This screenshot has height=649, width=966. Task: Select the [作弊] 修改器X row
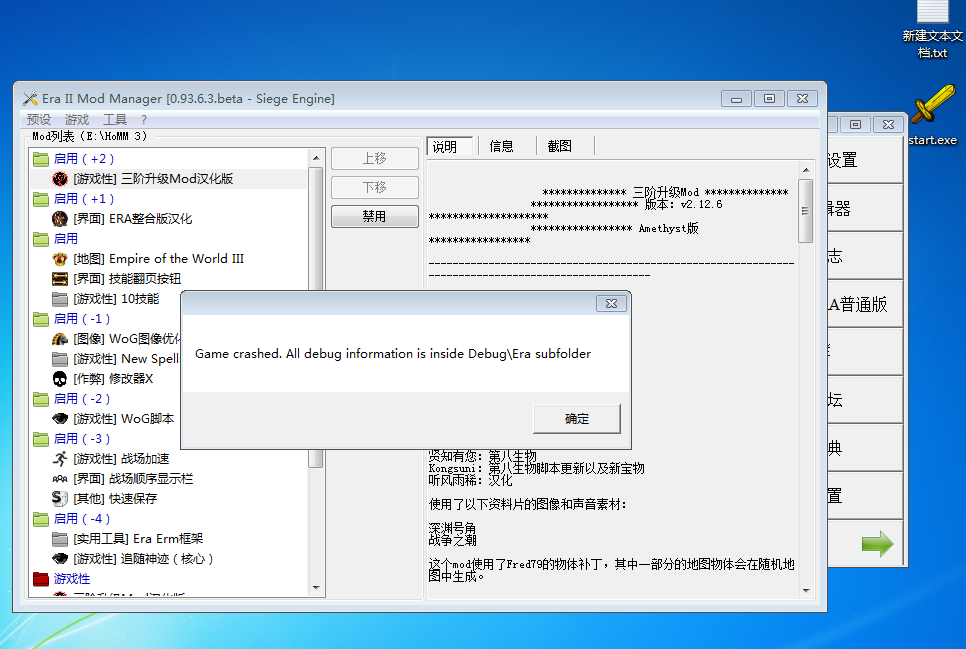[105, 378]
